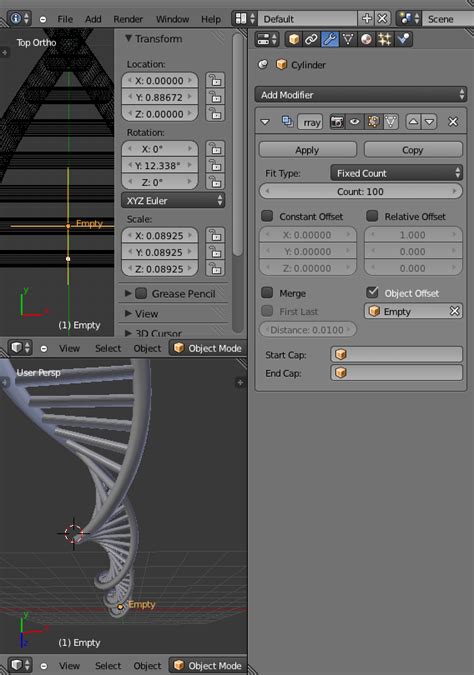Click the Rotation Y 12.338° field
474x675 pixels.
160,166
